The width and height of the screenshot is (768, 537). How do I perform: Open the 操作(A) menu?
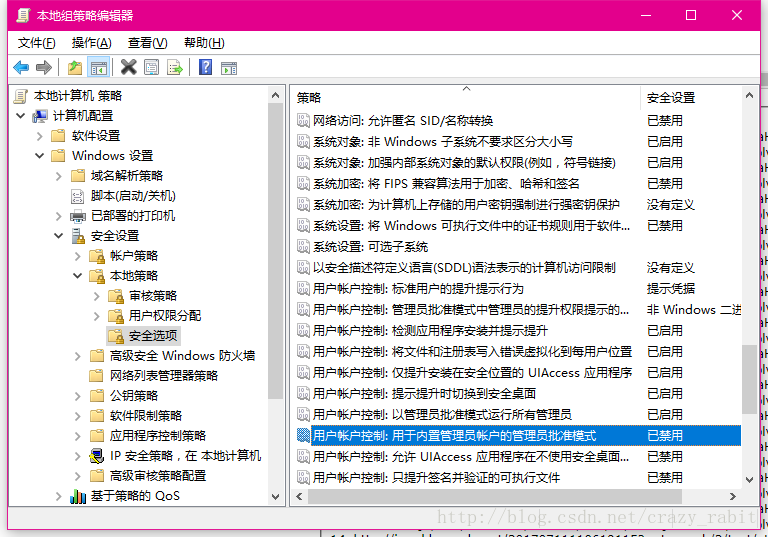click(92, 43)
